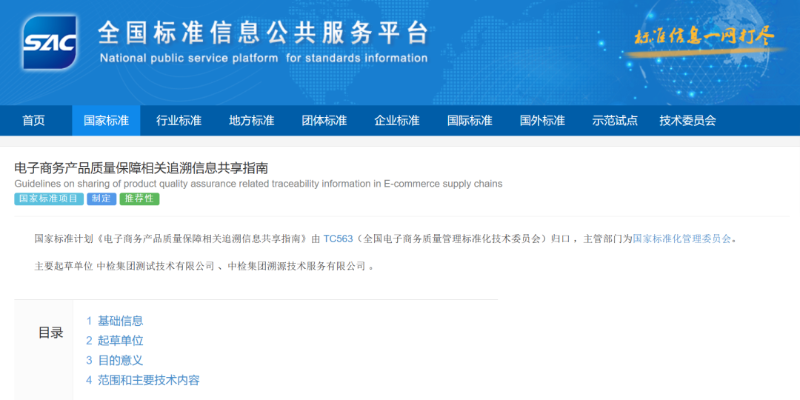Jump to 1 基础信息 section
Image resolution: width=800 pixels, height=400 pixels.
click(x=114, y=321)
